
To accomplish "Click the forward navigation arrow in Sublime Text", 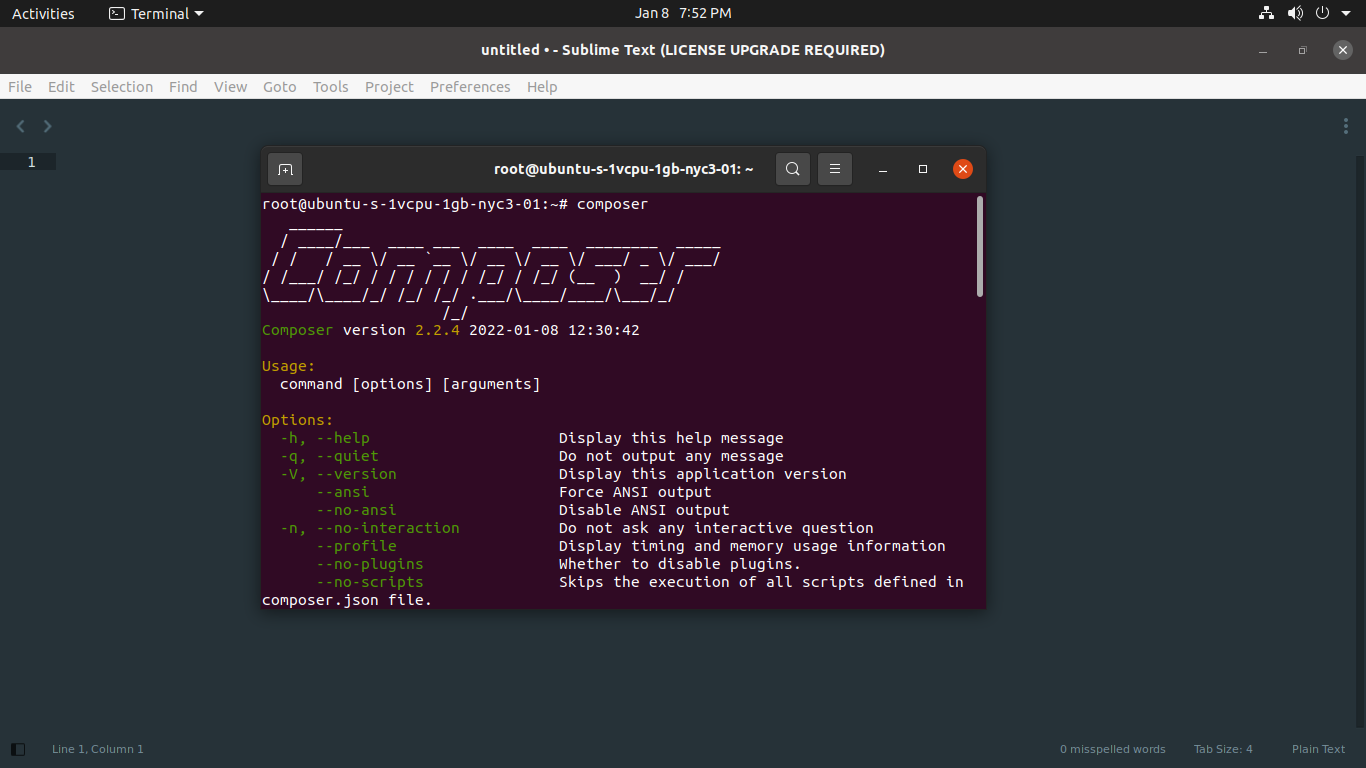I will 47,126.
